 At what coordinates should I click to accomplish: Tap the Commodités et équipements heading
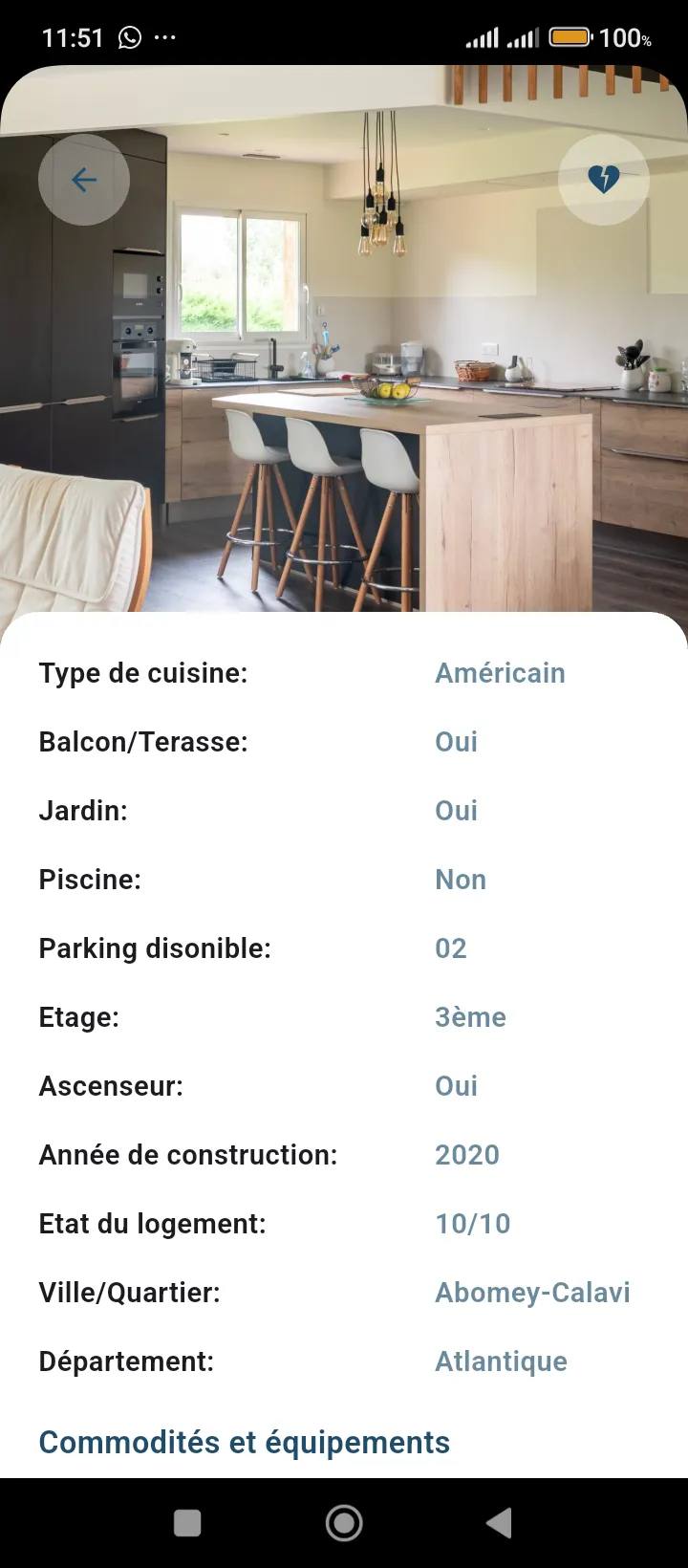click(x=244, y=1442)
